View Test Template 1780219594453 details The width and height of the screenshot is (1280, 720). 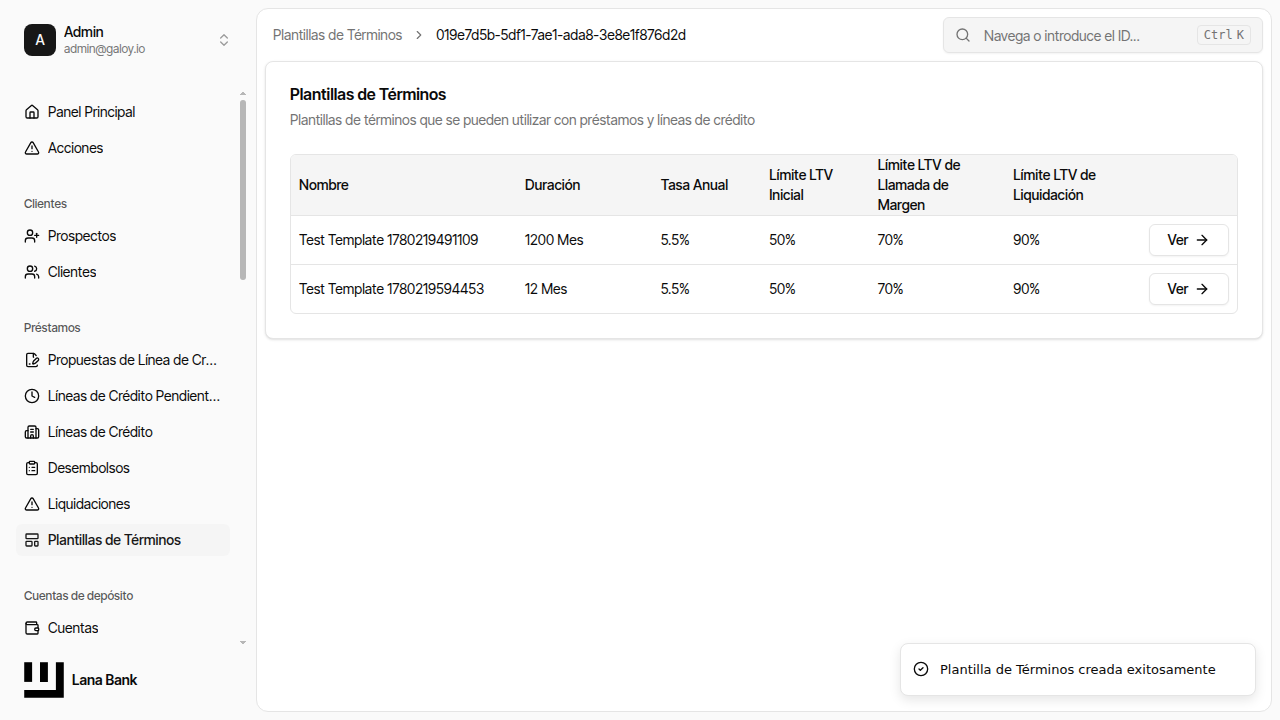tap(1188, 289)
